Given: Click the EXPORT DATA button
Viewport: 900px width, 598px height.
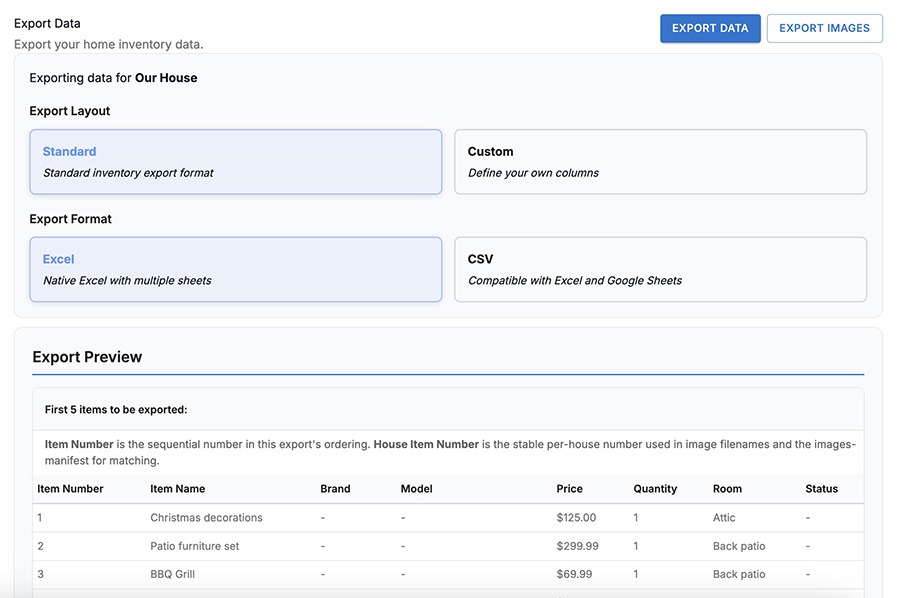Looking at the screenshot, I should click(710, 28).
